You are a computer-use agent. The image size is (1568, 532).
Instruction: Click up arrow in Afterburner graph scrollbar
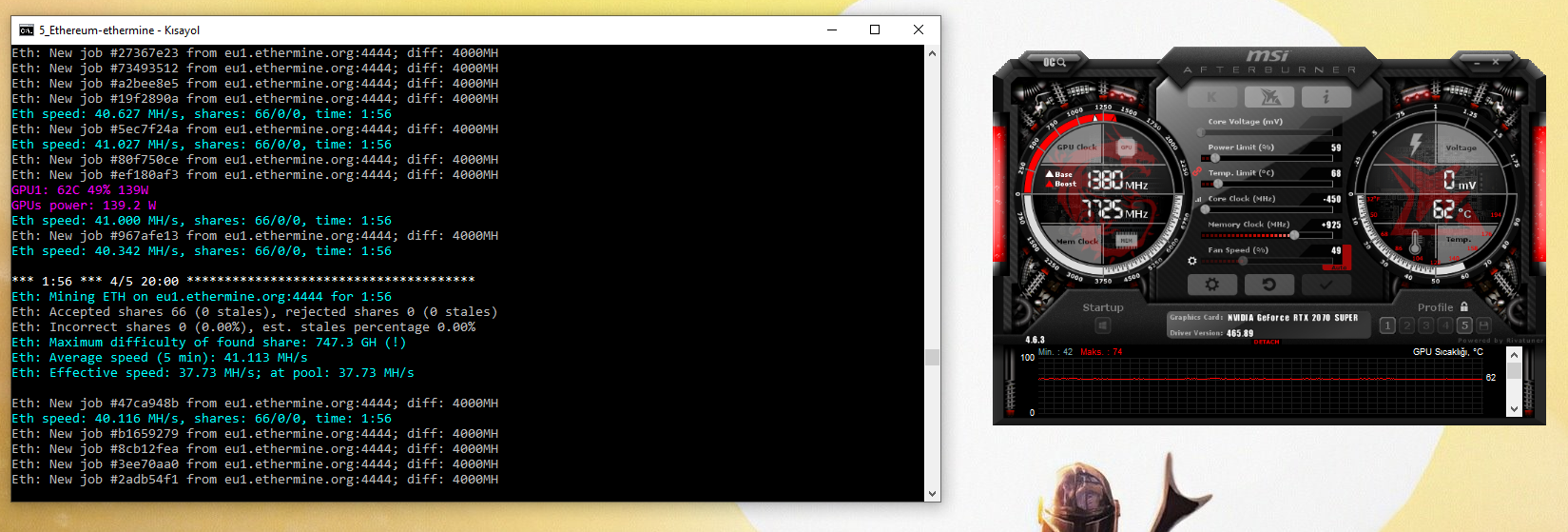pyautogui.click(x=1515, y=354)
